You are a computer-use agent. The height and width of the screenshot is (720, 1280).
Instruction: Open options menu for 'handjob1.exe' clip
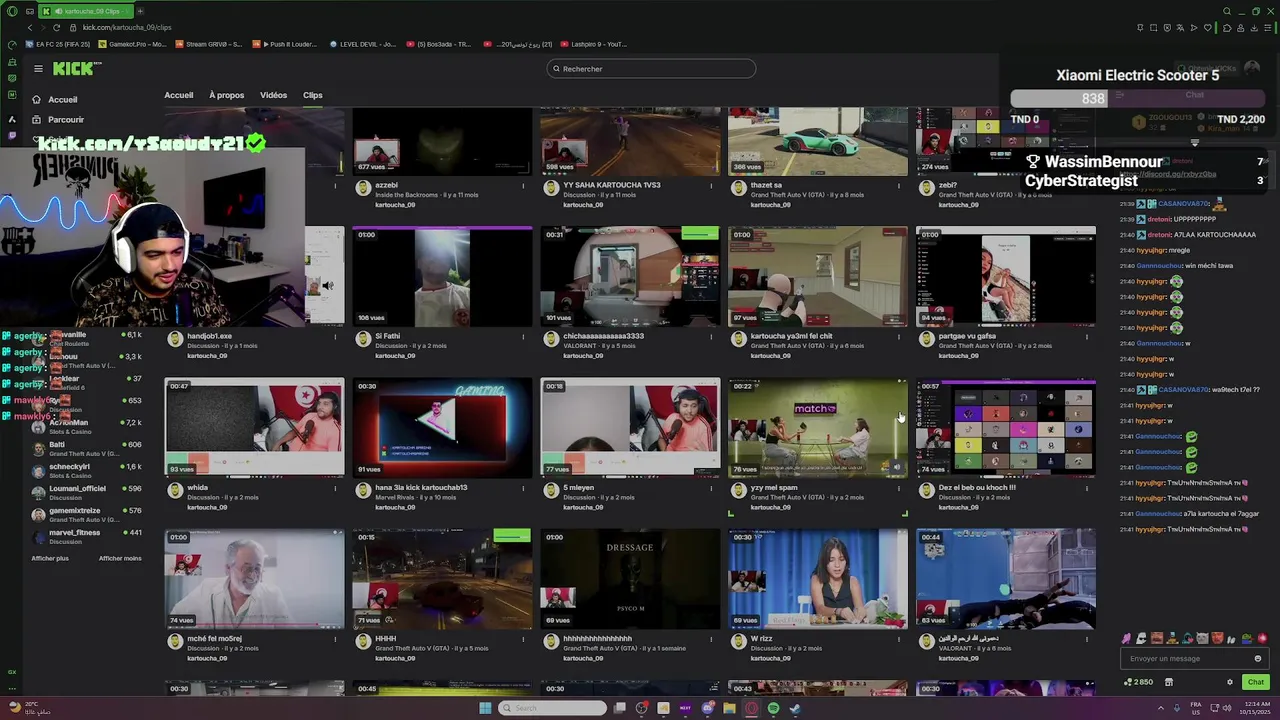tap(335, 337)
